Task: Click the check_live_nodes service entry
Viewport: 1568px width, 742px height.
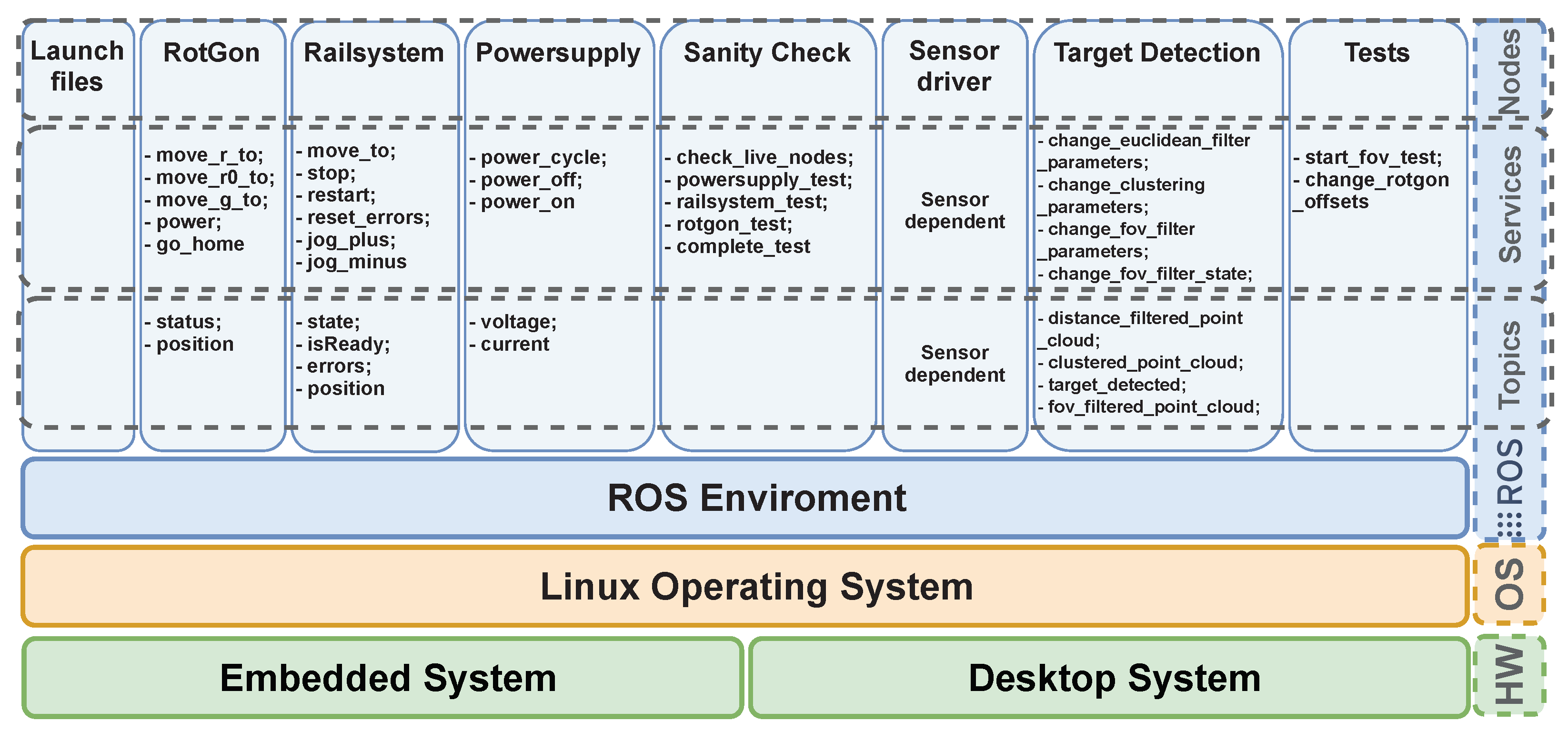Action: (764, 158)
